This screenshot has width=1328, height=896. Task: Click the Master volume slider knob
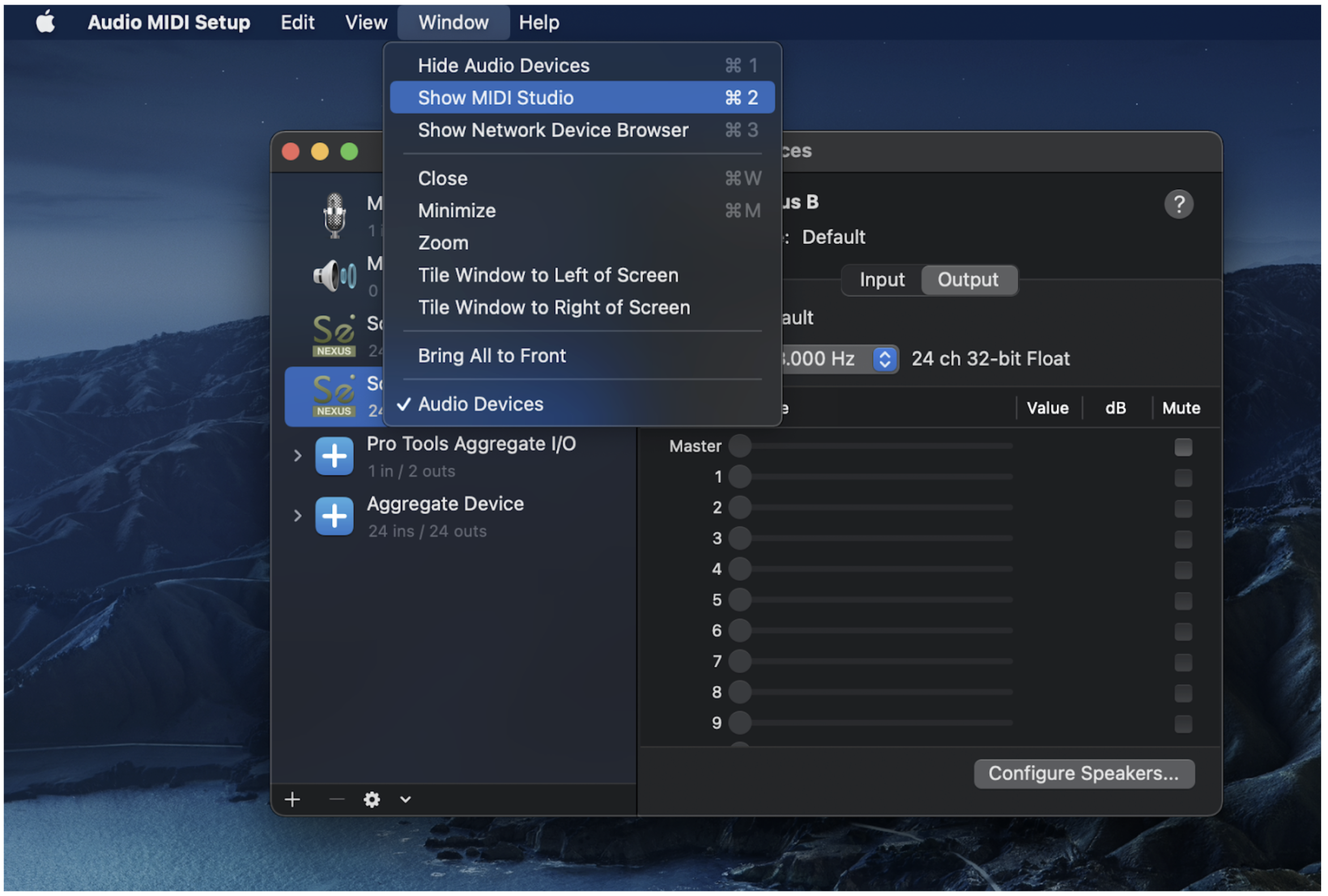(739, 446)
